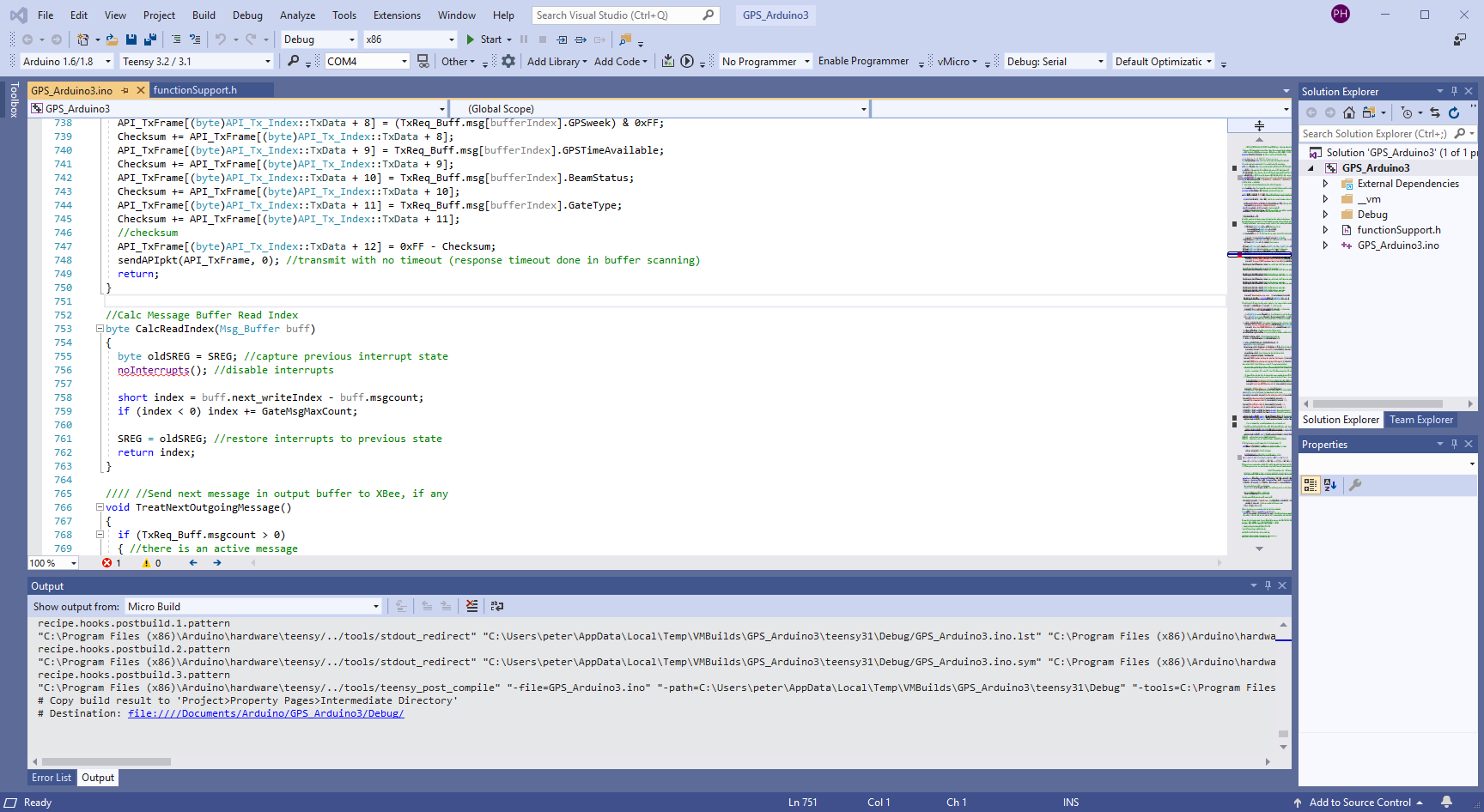Open the Extensions menu
Screen dimensions: 1484x812
(397, 15)
